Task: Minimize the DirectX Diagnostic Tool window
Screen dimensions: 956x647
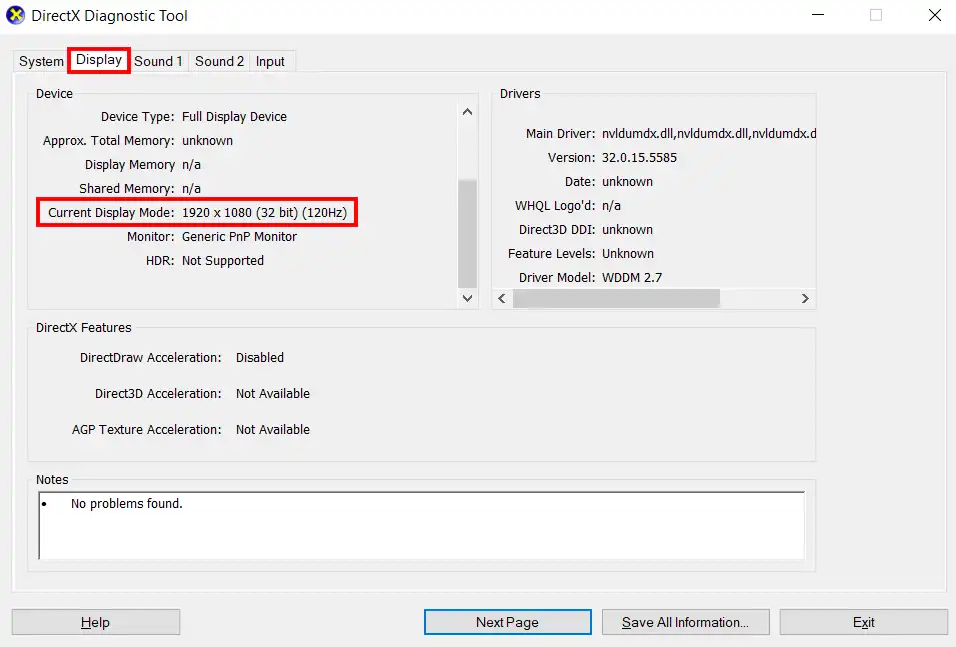Action: tap(817, 15)
